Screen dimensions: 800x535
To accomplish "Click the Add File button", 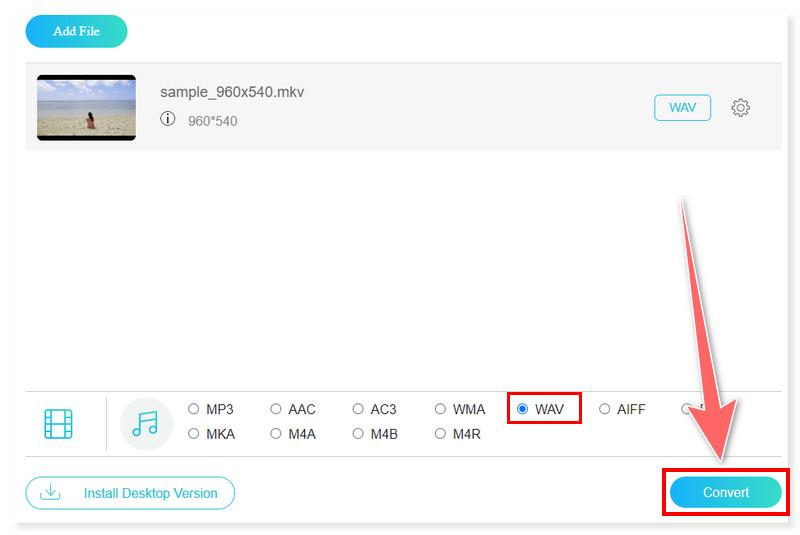I will coord(77,31).
